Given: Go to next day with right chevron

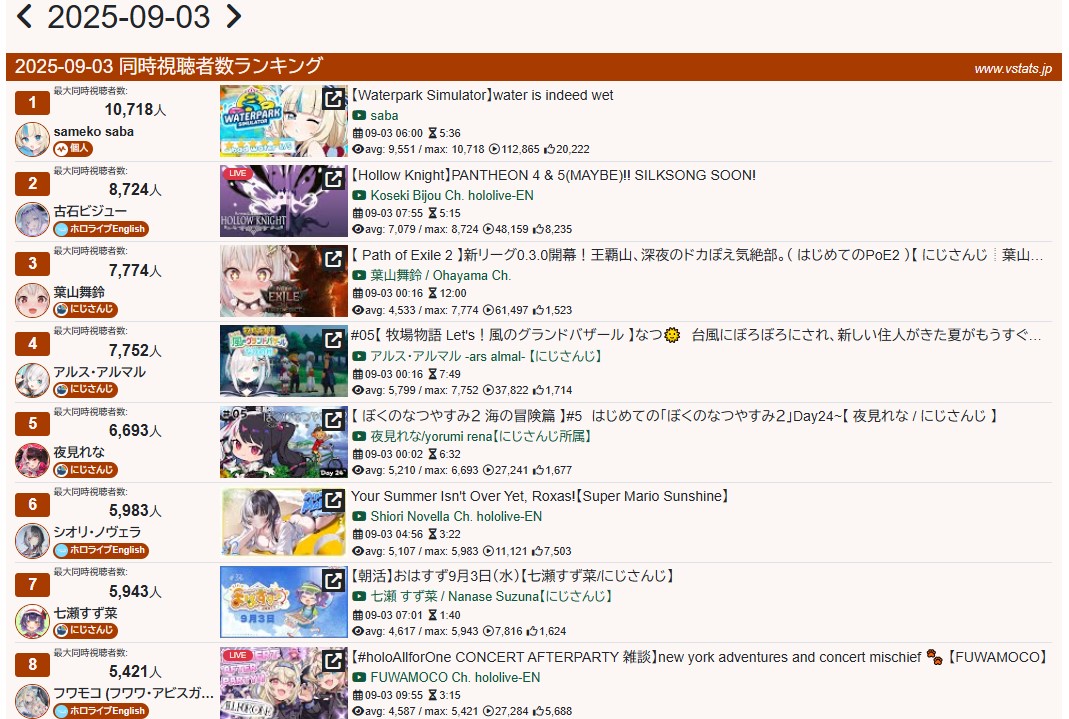Looking at the screenshot, I should tap(233, 16).
